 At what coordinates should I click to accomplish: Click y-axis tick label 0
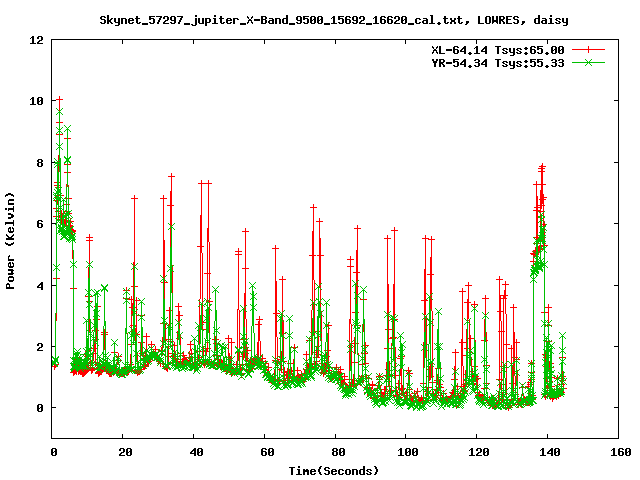coord(40,408)
